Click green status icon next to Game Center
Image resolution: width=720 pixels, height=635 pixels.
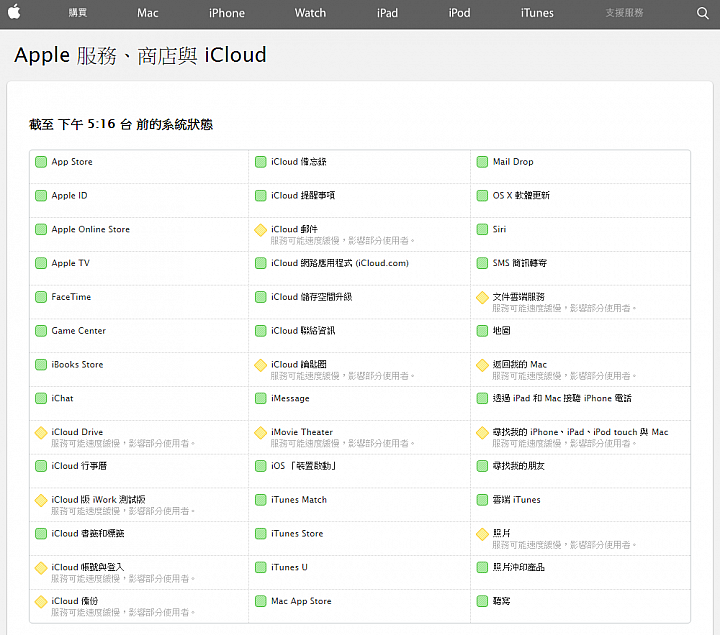41,331
